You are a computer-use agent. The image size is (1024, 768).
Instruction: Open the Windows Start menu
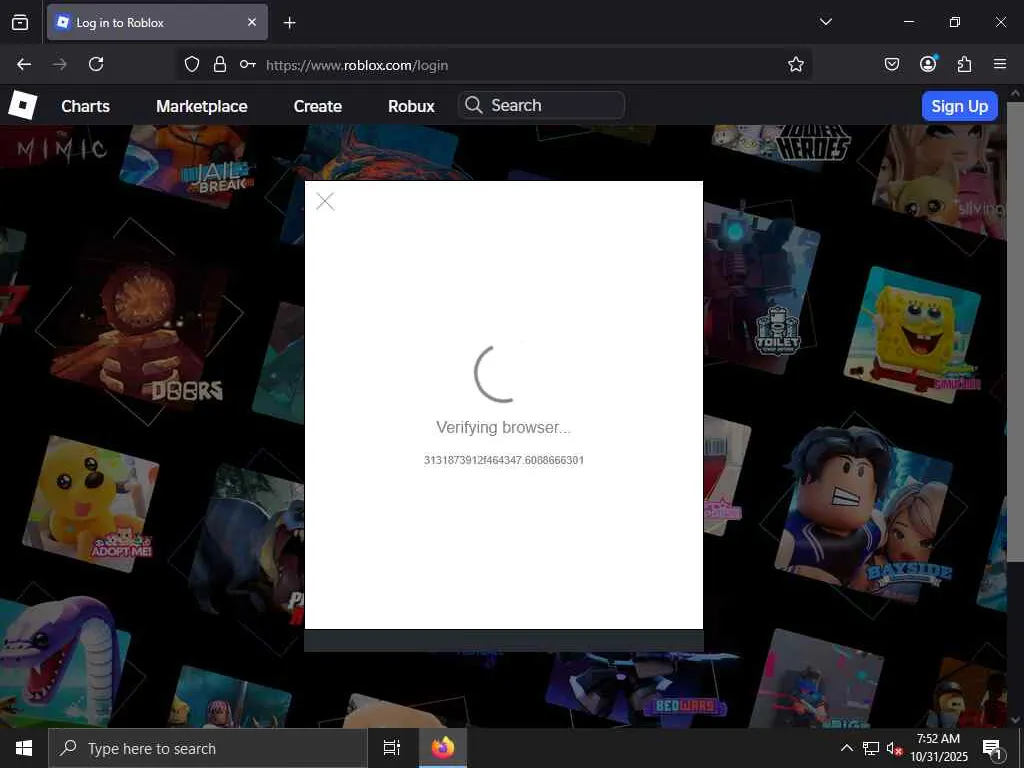click(24, 748)
